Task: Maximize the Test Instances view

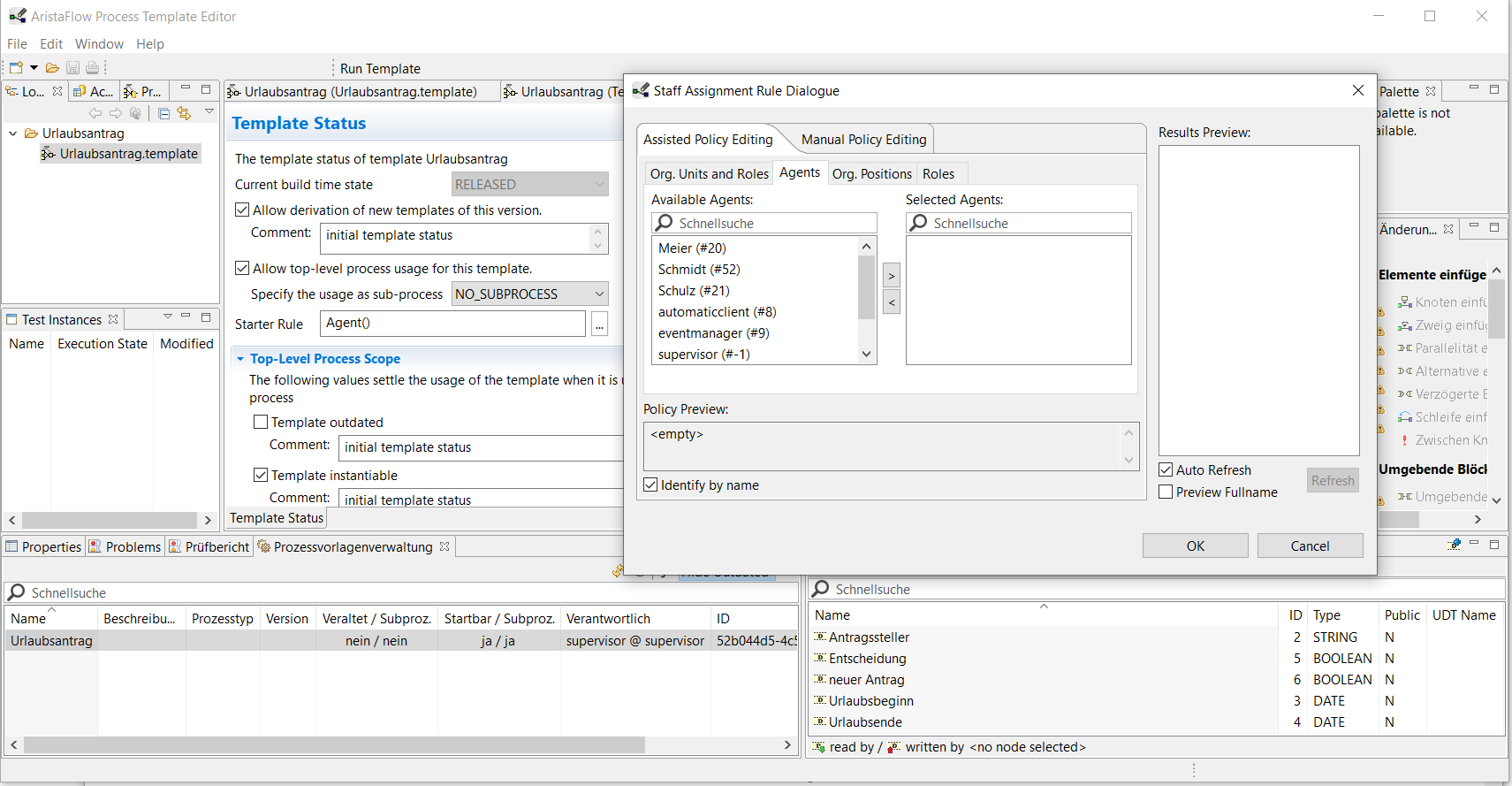Action: [206, 317]
